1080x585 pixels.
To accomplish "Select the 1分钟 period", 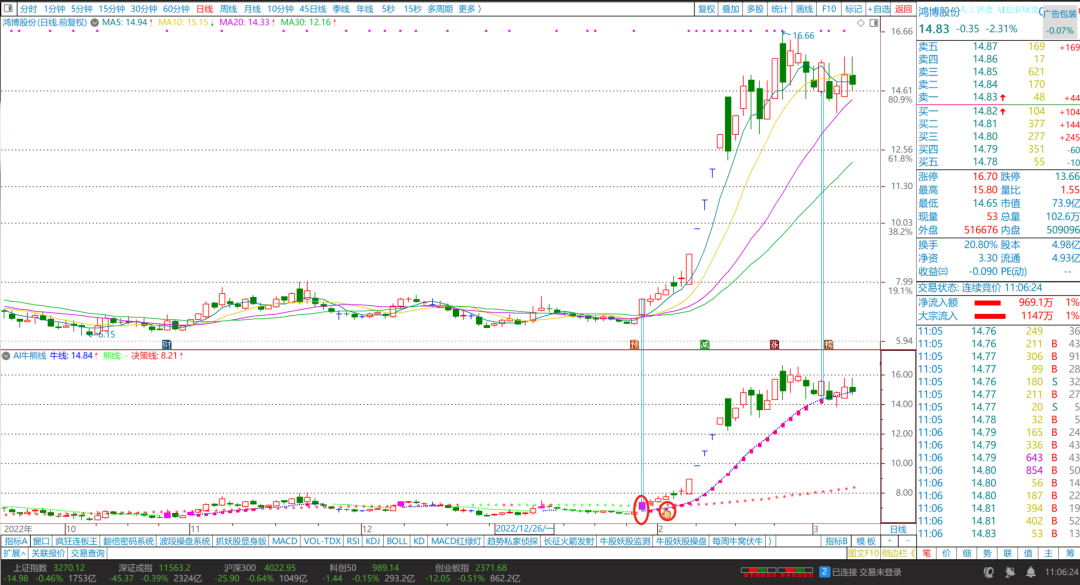I will point(54,9).
